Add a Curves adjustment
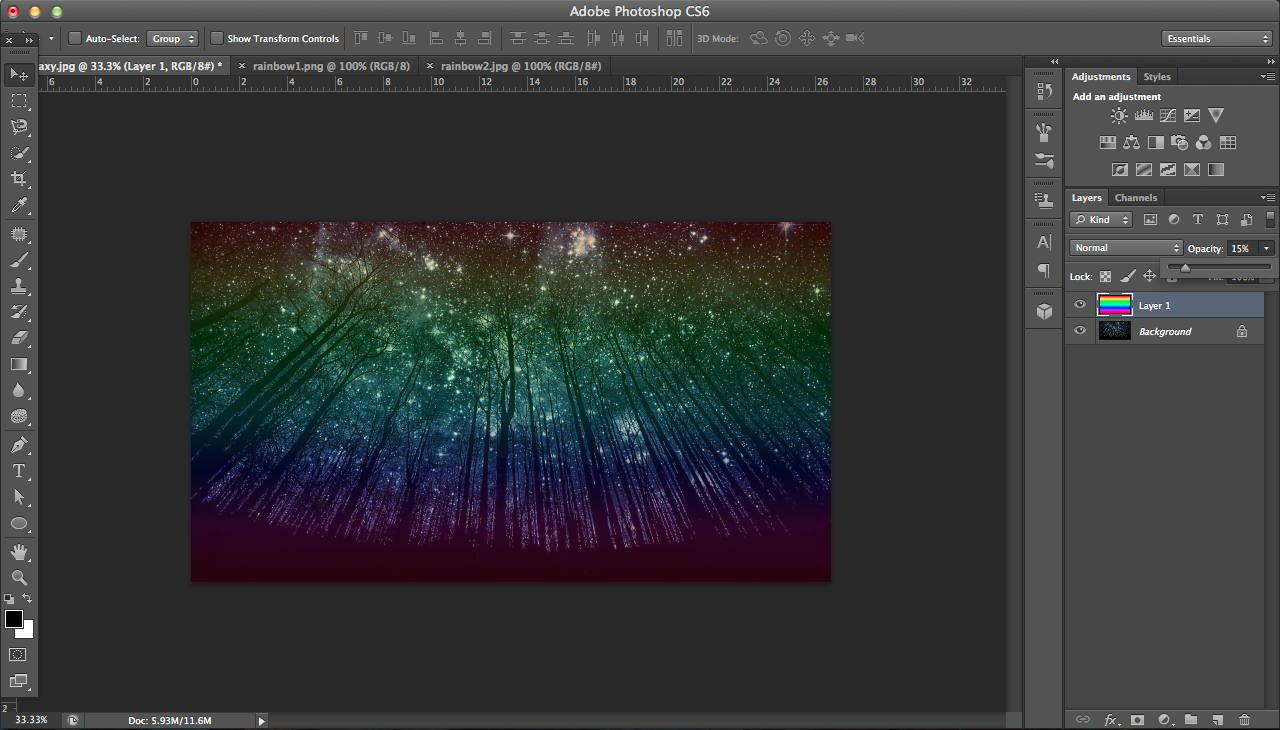The image size is (1280, 730). tap(1168, 116)
